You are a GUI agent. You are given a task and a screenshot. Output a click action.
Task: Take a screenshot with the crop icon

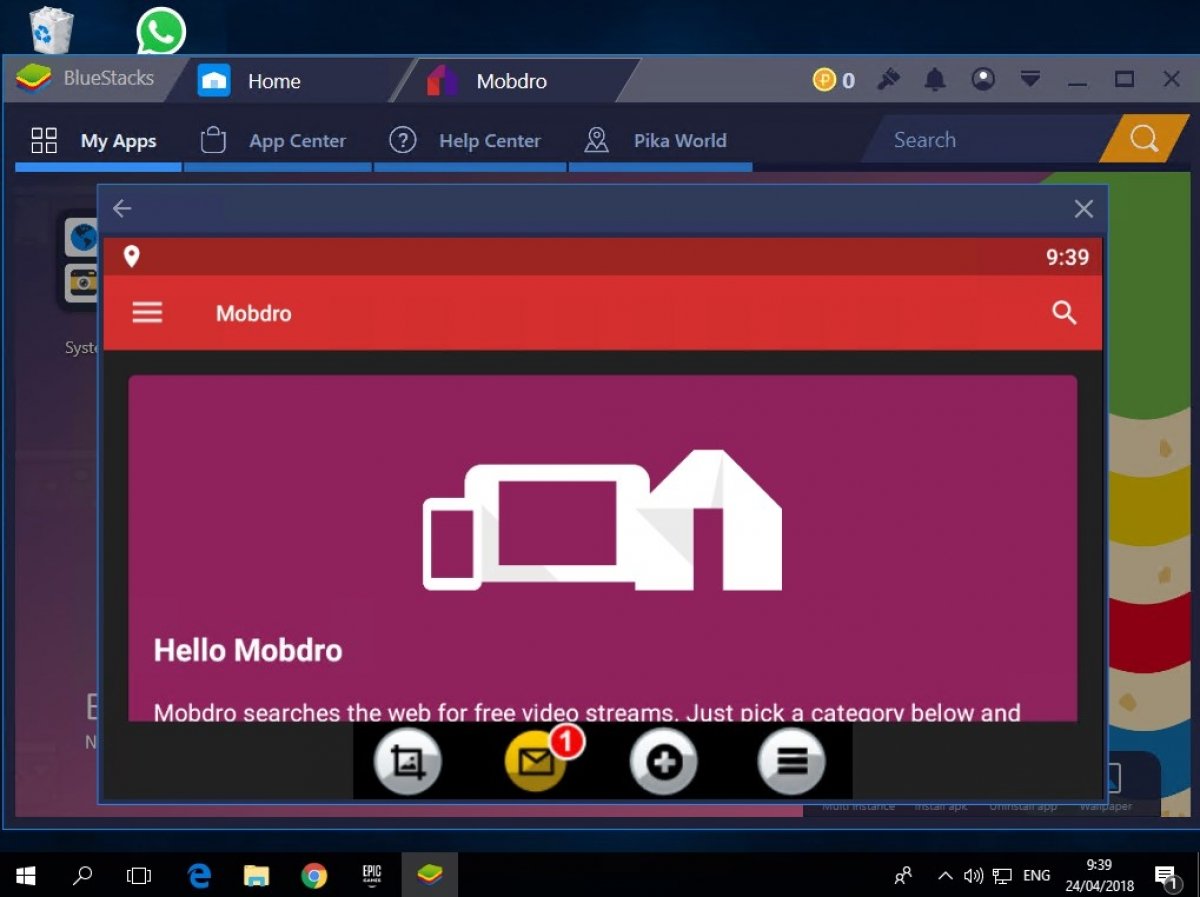408,762
